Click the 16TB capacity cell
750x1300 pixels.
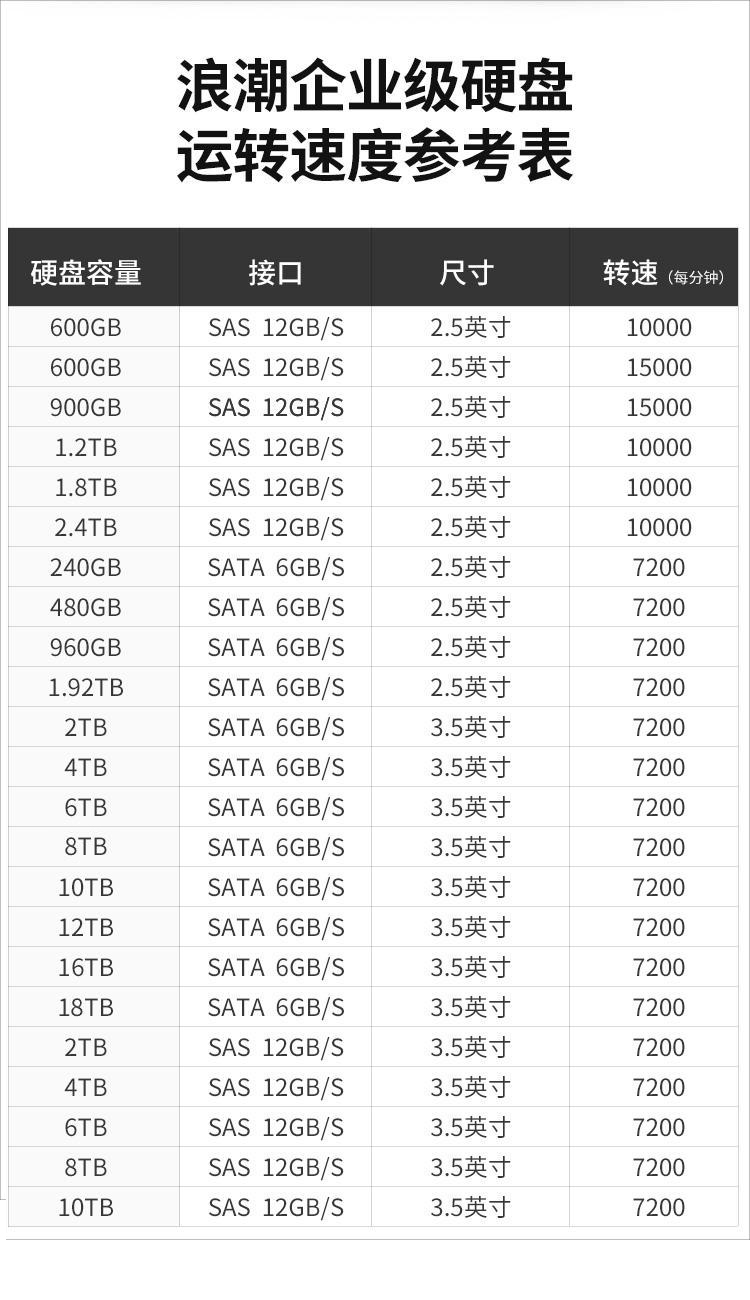click(x=86, y=967)
